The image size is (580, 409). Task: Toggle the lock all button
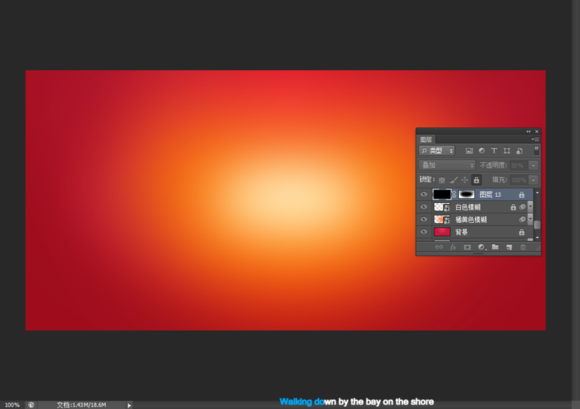pyautogui.click(x=476, y=180)
